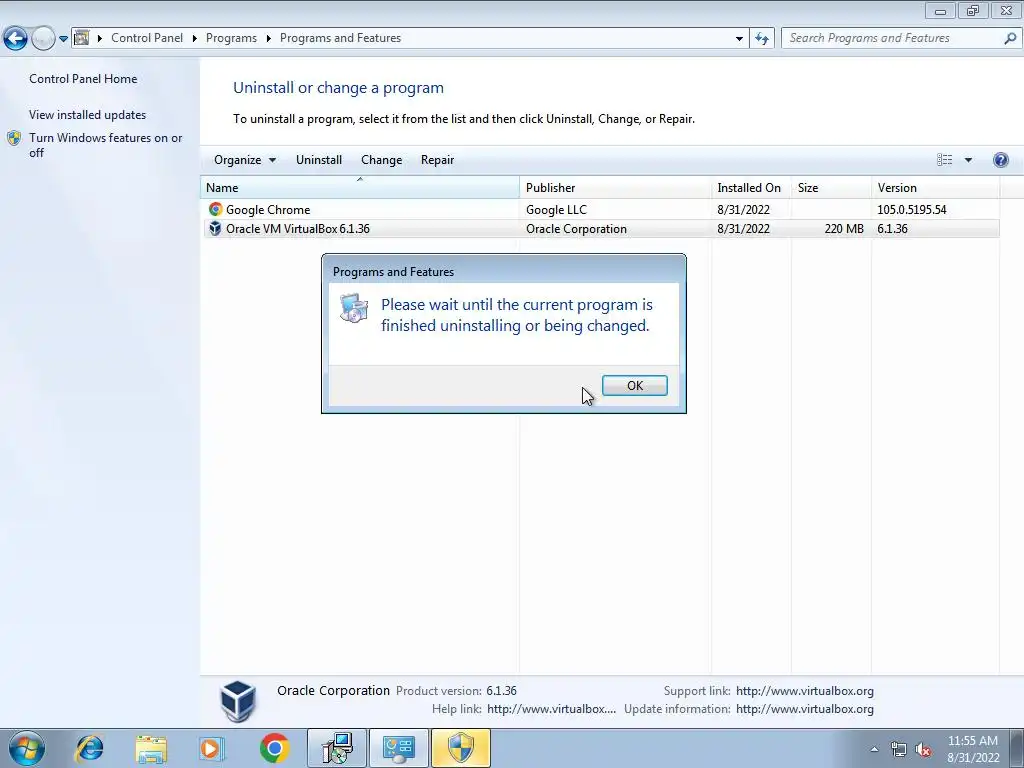The height and width of the screenshot is (768, 1024).
Task: Restore down the Control Panel window
Action: (973, 10)
